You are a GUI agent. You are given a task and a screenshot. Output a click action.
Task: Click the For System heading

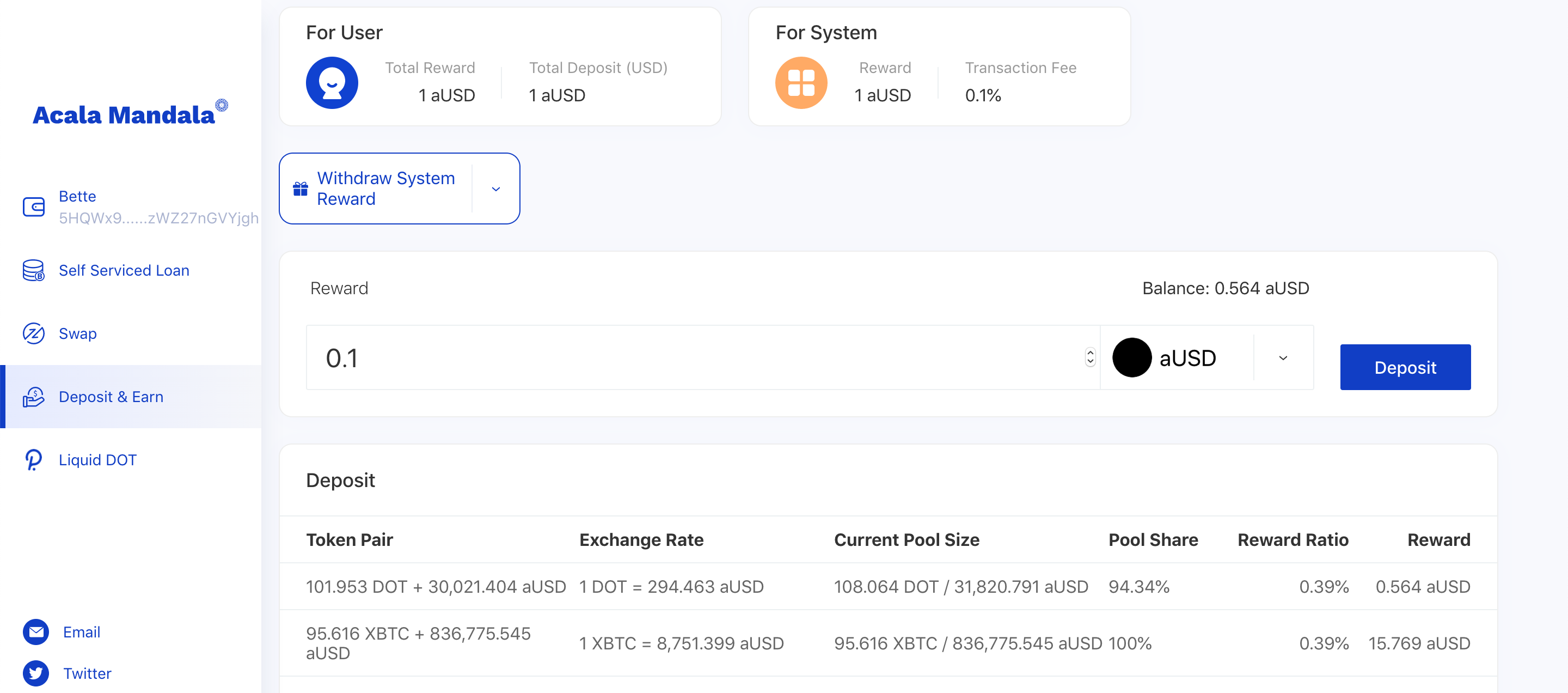click(826, 32)
